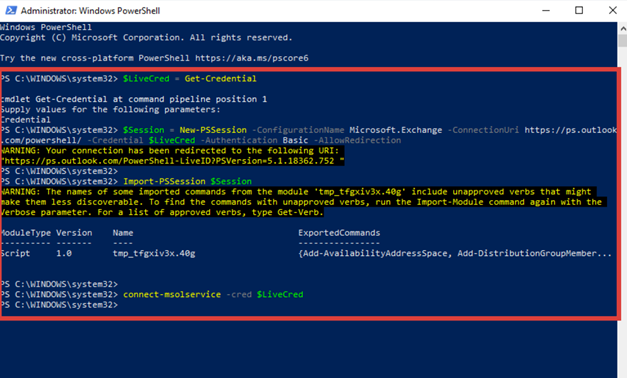Screen dimensions: 627x378
Task: Click the 'Import-PSSession' command text
Action: point(164,181)
